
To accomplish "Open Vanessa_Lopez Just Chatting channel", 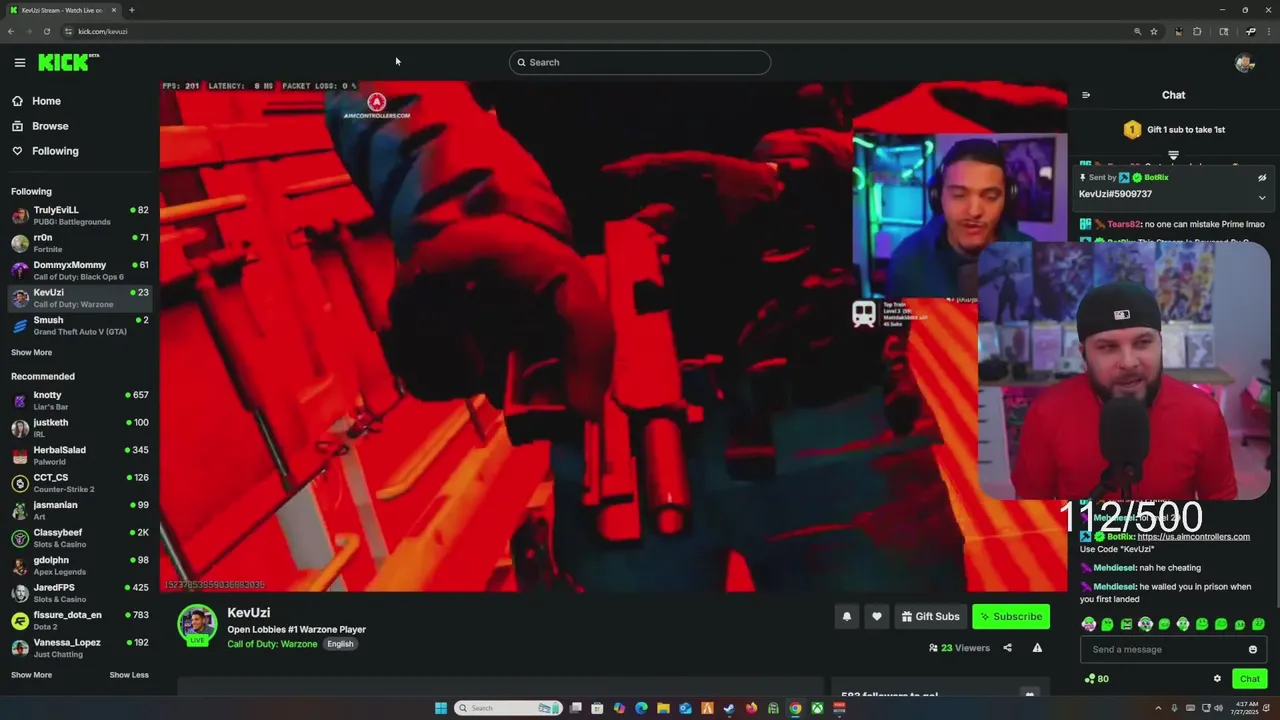I will point(79,648).
